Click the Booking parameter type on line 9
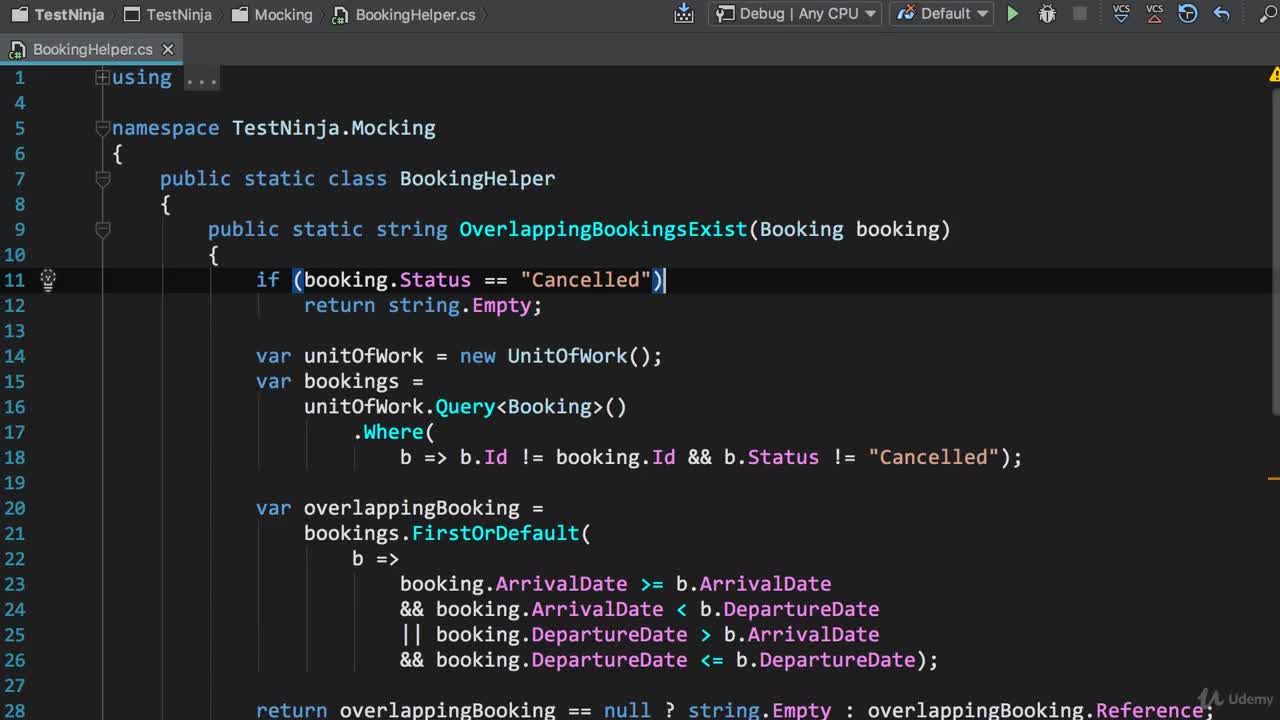Image resolution: width=1280 pixels, height=720 pixels. click(x=801, y=229)
